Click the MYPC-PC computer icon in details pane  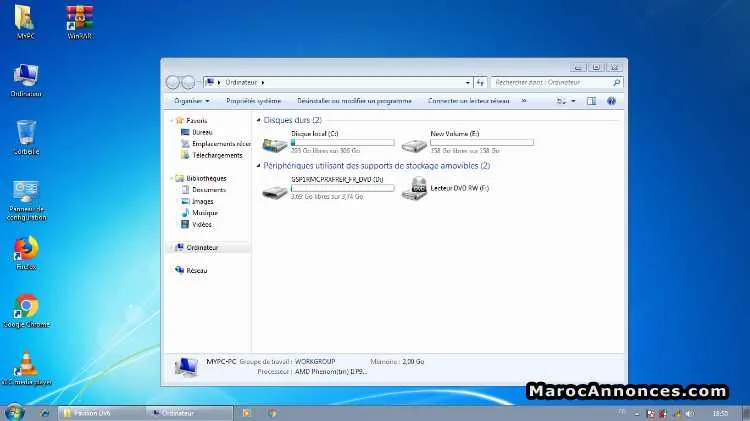click(x=186, y=367)
